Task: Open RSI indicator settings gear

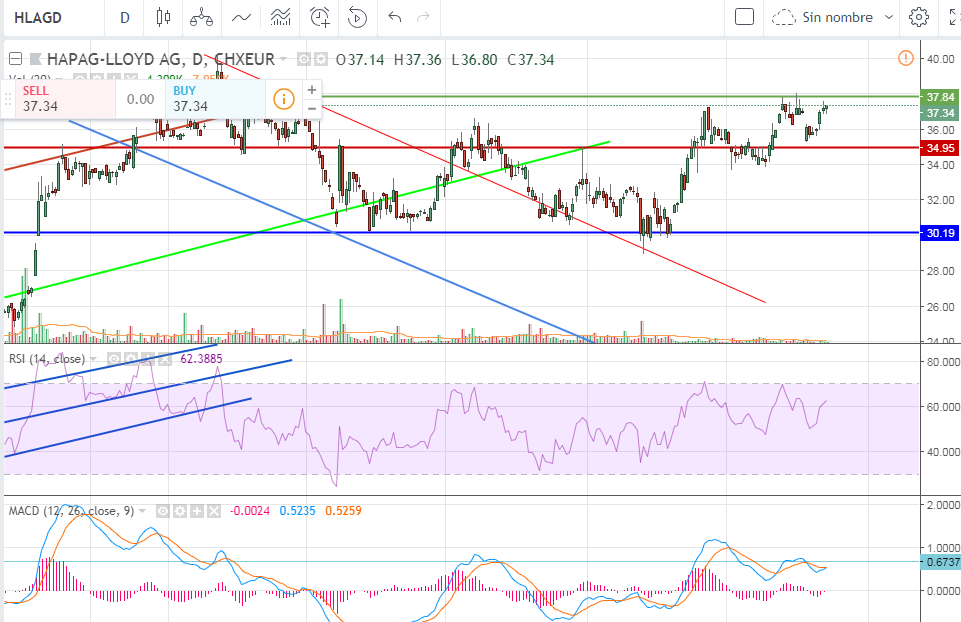Action: point(131,359)
